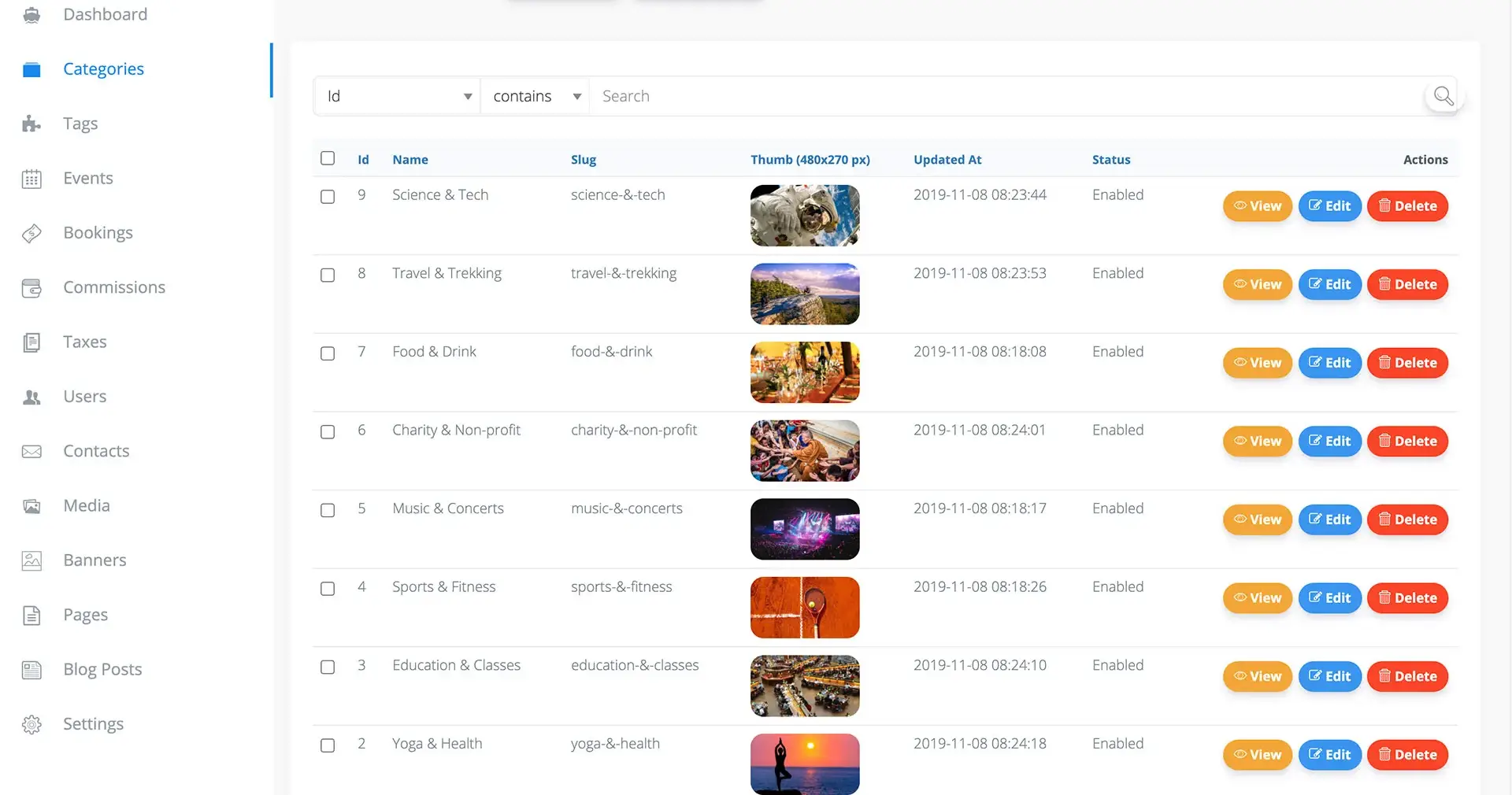The image size is (1512, 795).
Task: Edit the Travel & Trekking category
Action: point(1329,284)
